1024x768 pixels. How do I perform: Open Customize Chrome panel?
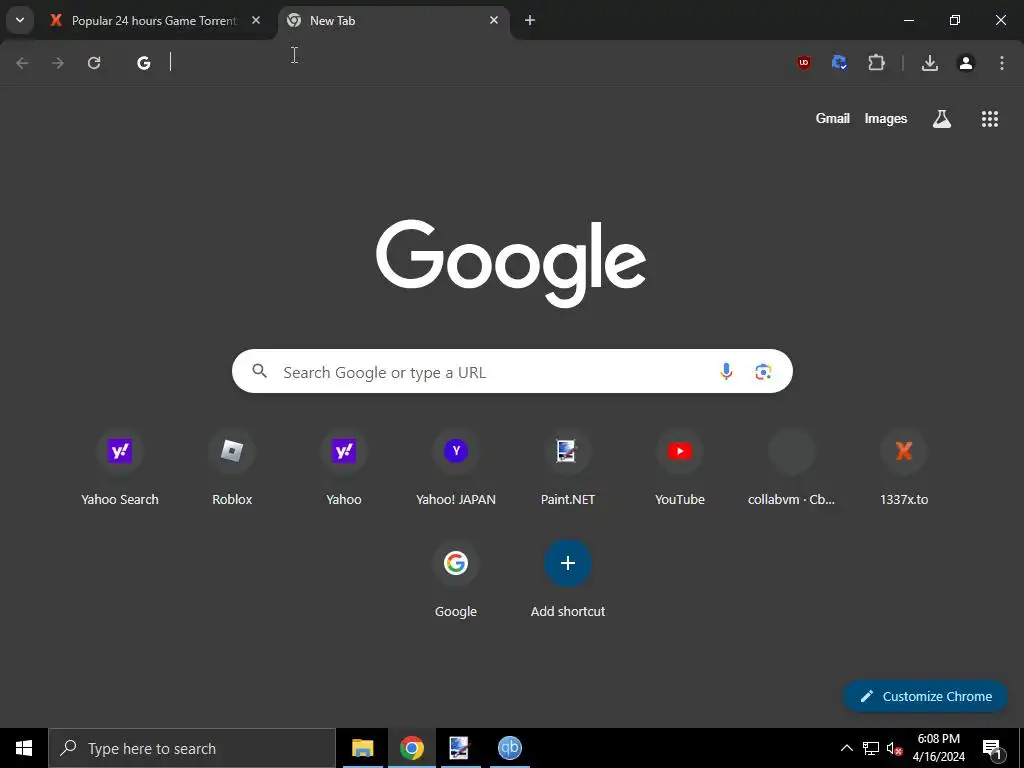[926, 696]
